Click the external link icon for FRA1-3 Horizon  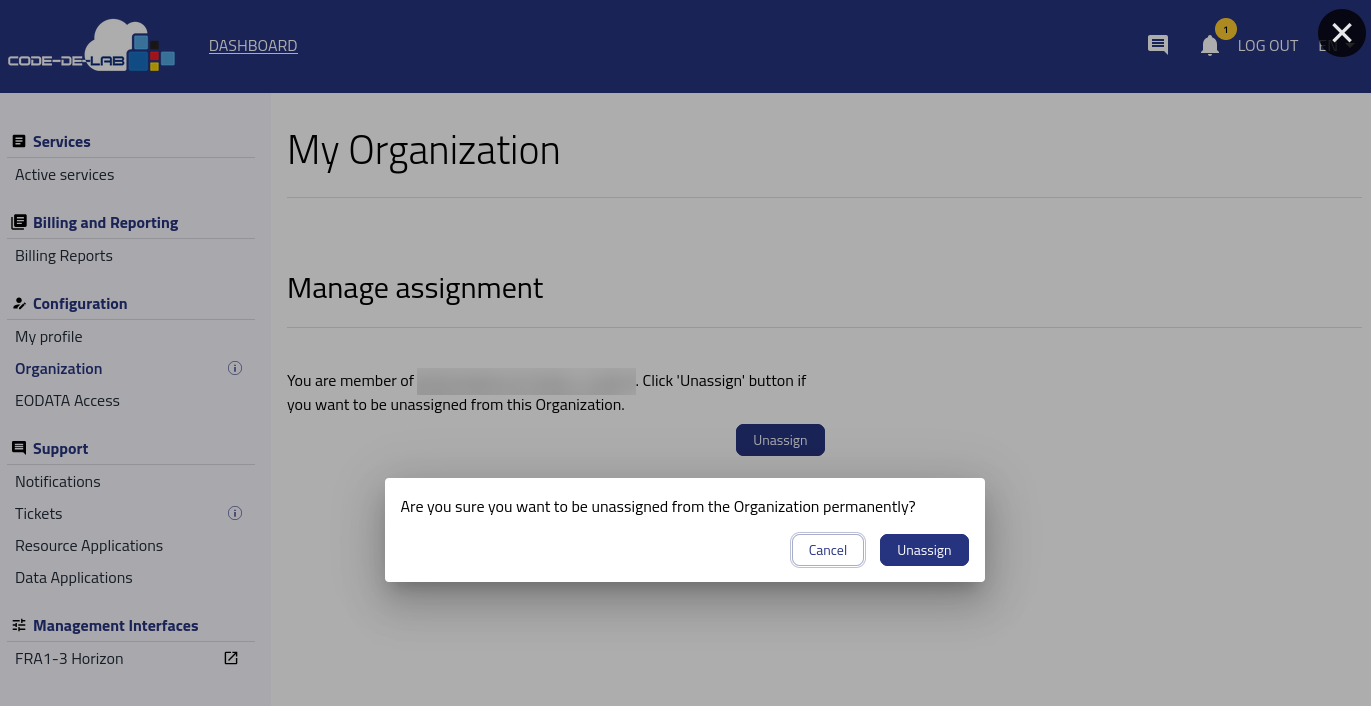231,658
